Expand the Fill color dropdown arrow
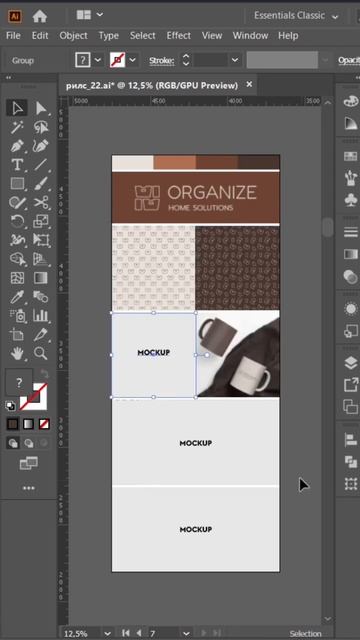Screen dimensions: 360x640 tap(98, 60)
